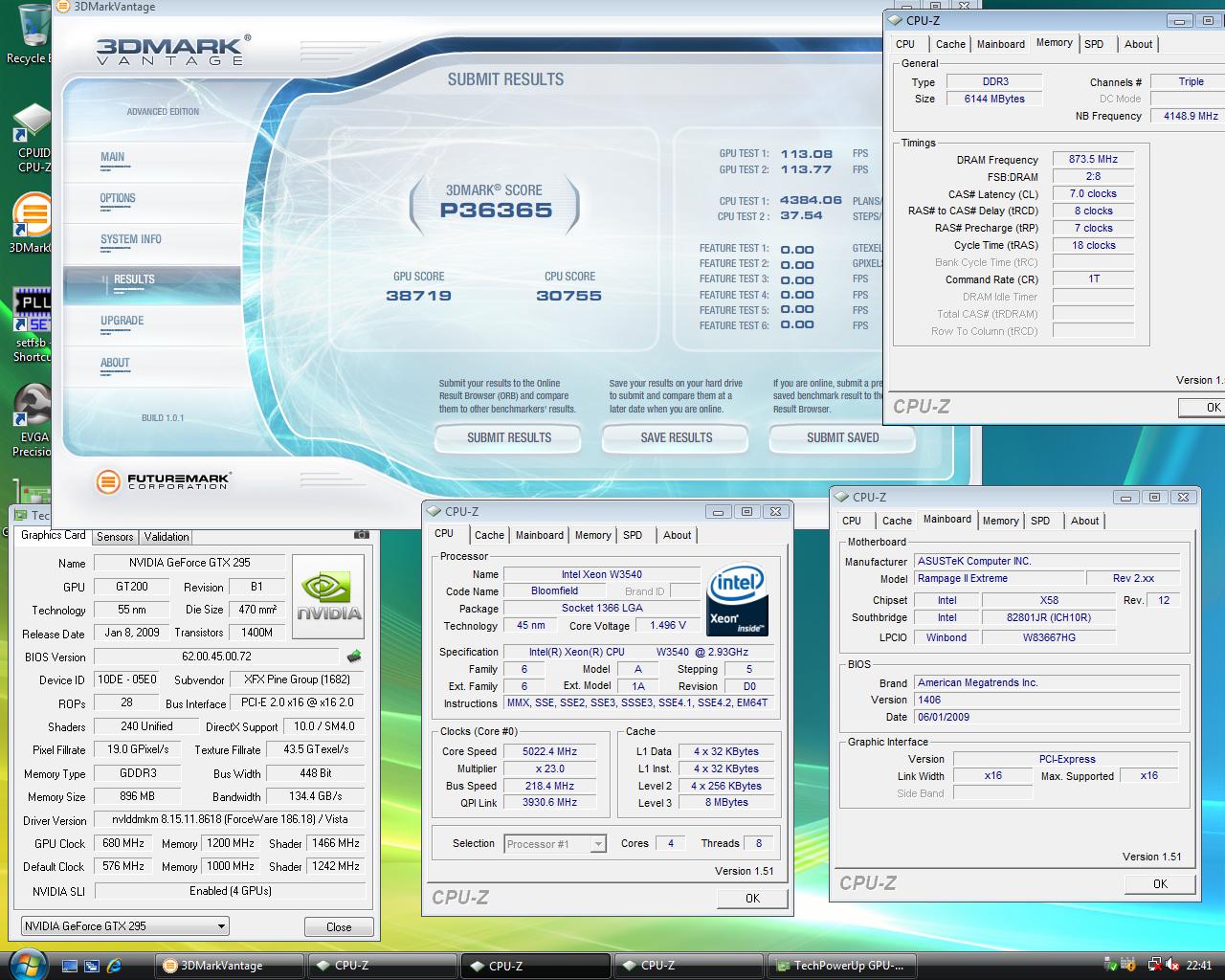The image size is (1225, 980).
Task: Click the 3DMarkVantage title bar icon
Action: click(64, 7)
